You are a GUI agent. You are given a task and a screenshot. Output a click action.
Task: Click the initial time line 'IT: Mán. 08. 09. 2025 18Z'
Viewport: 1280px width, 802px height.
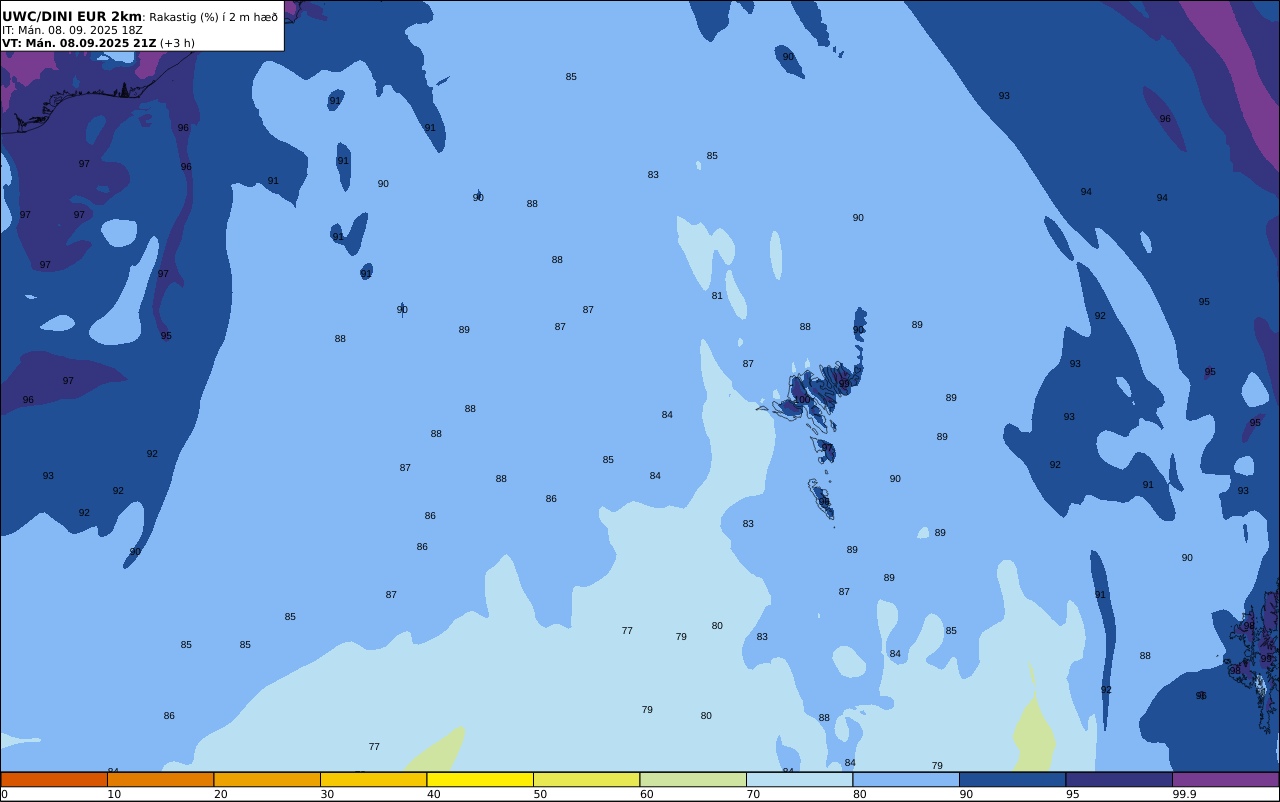[72, 30]
